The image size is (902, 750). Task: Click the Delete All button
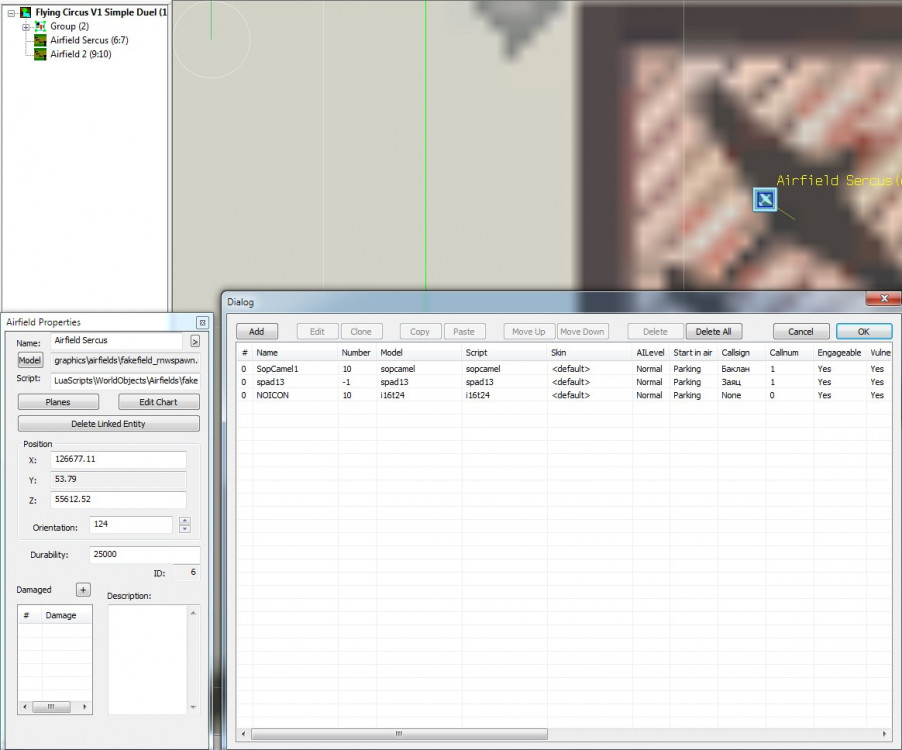click(713, 332)
